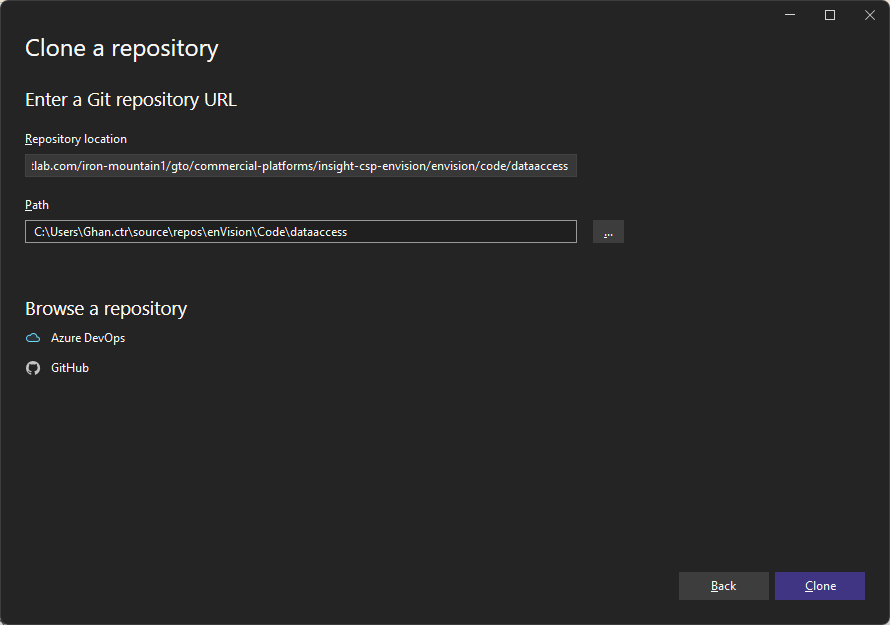
Task: Click the Path label above the textbox
Action: pos(37,204)
